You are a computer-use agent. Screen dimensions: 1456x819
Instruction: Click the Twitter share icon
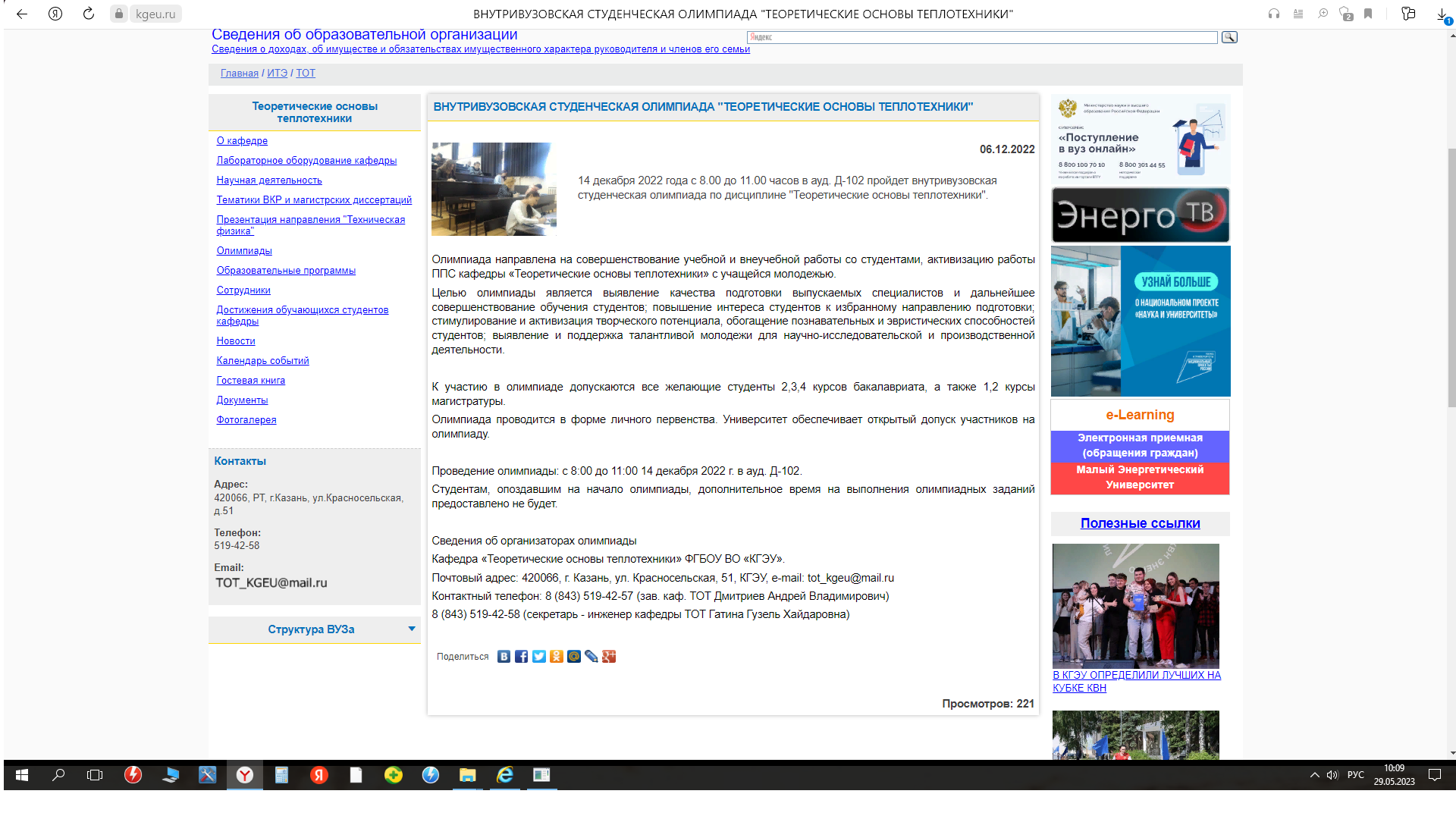pos(538,657)
